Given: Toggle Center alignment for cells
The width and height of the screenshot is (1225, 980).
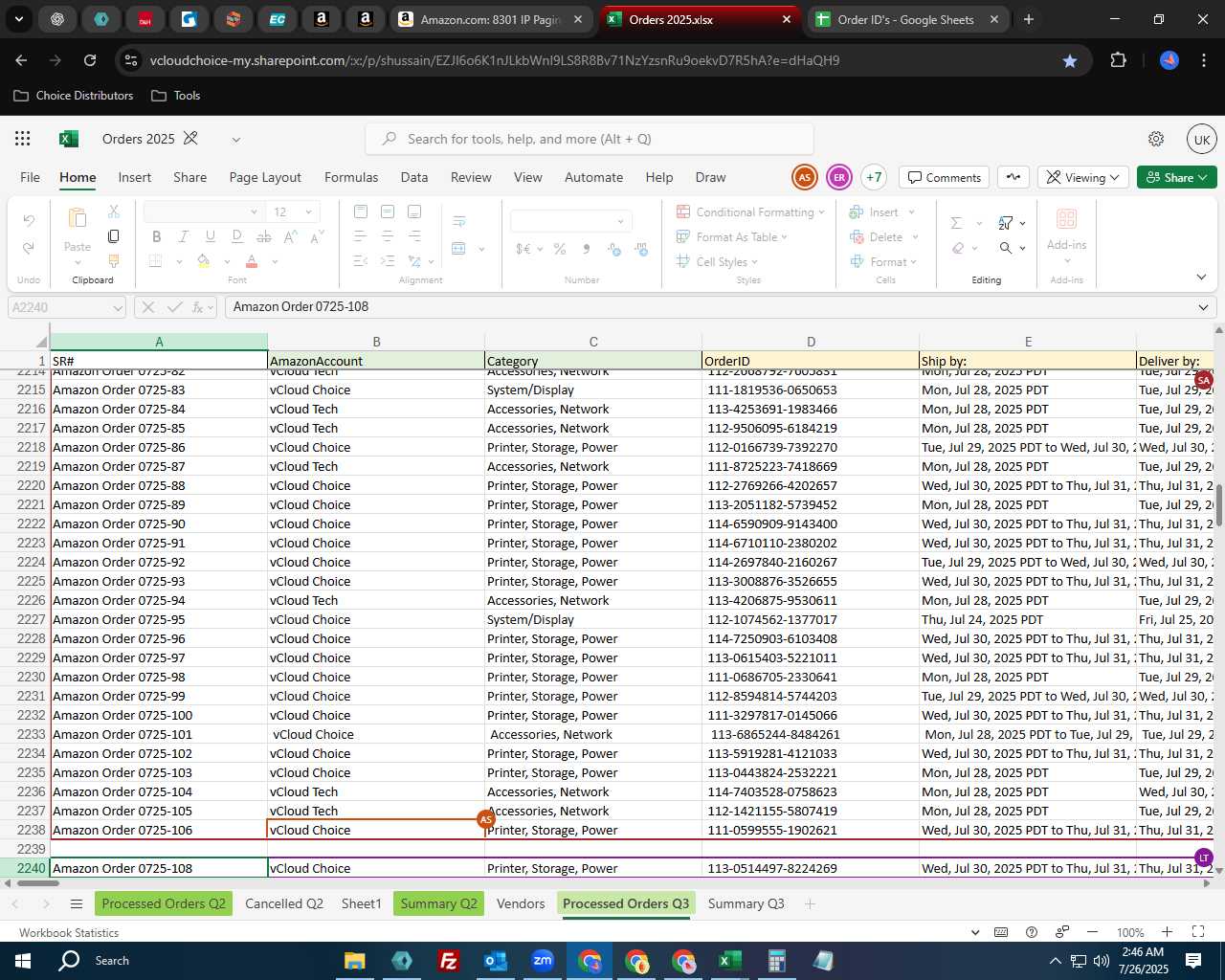Looking at the screenshot, I should click(x=388, y=236).
